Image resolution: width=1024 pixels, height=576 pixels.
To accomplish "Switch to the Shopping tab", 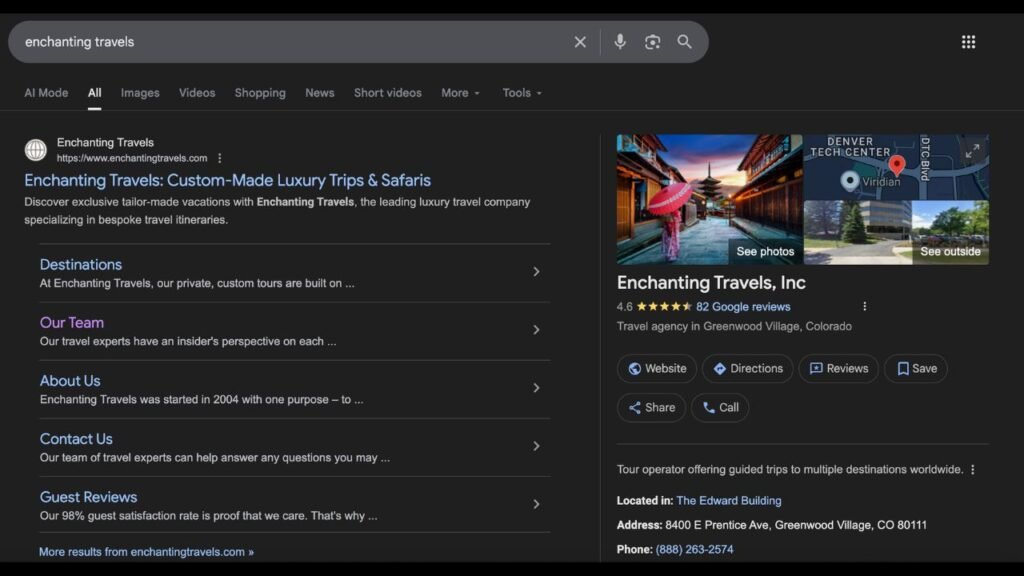I will (260, 92).
